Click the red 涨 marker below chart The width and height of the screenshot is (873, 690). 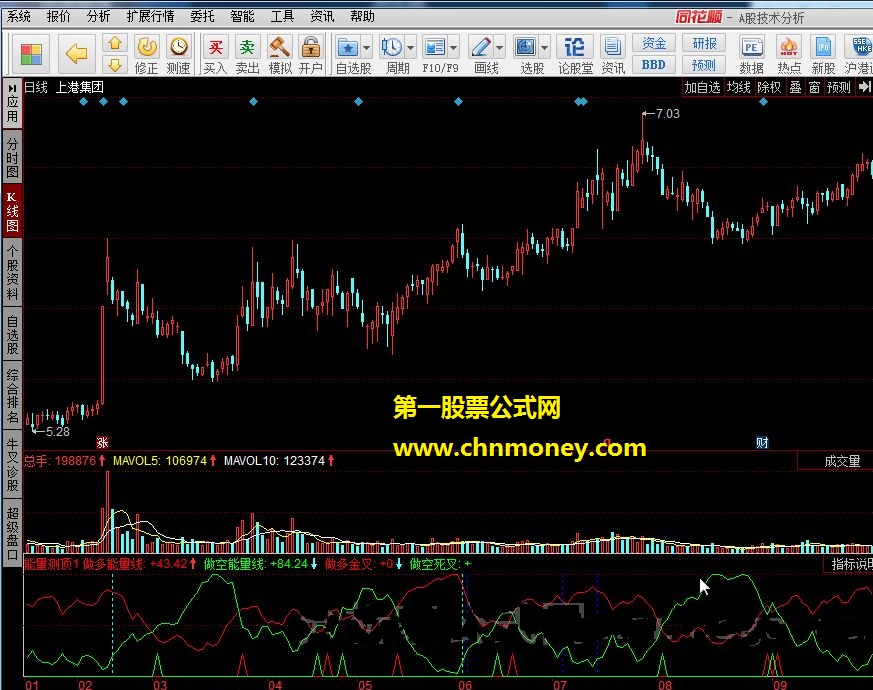point(102,443)
